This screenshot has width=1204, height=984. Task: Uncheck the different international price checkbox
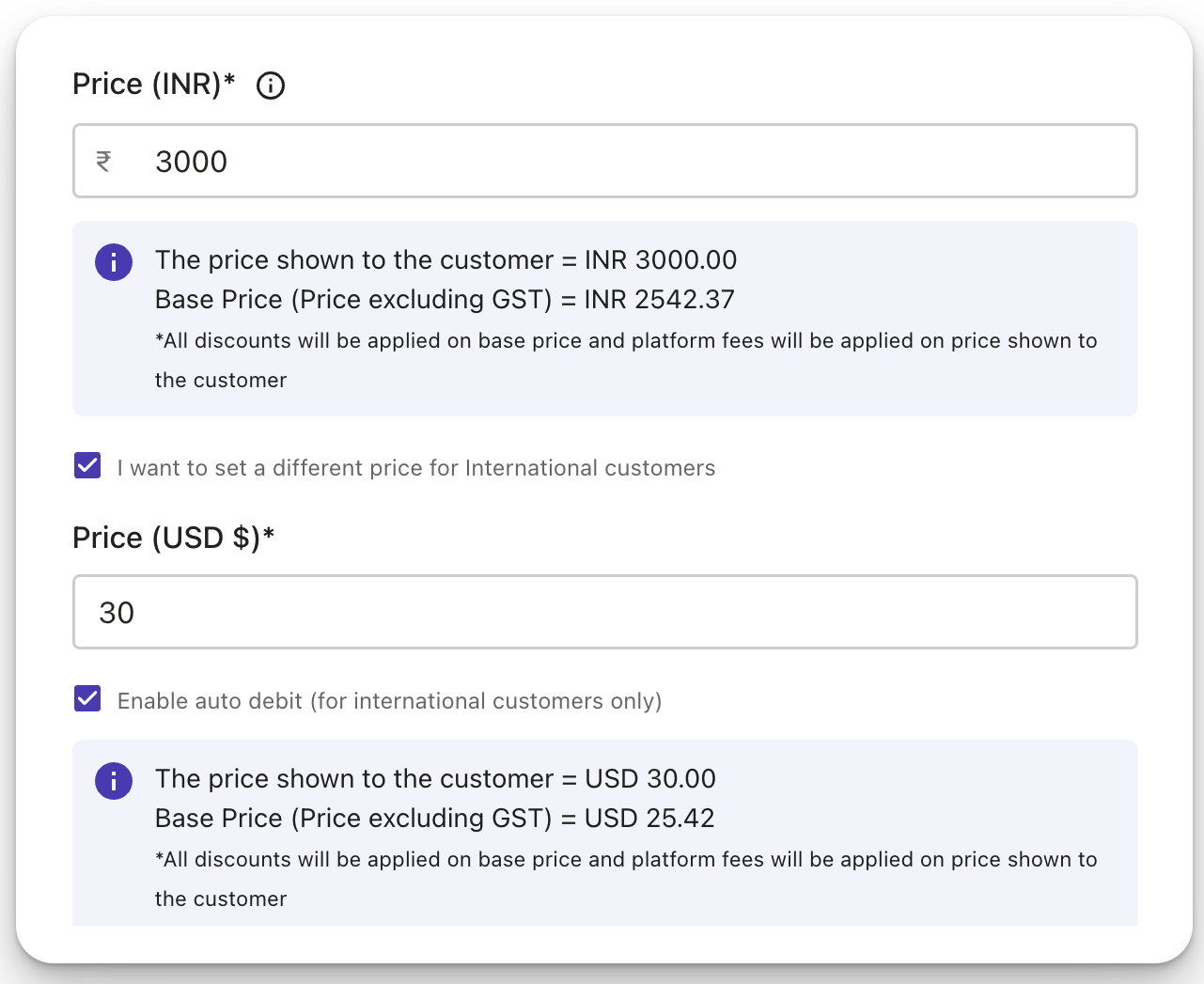[x=87, y=465]
